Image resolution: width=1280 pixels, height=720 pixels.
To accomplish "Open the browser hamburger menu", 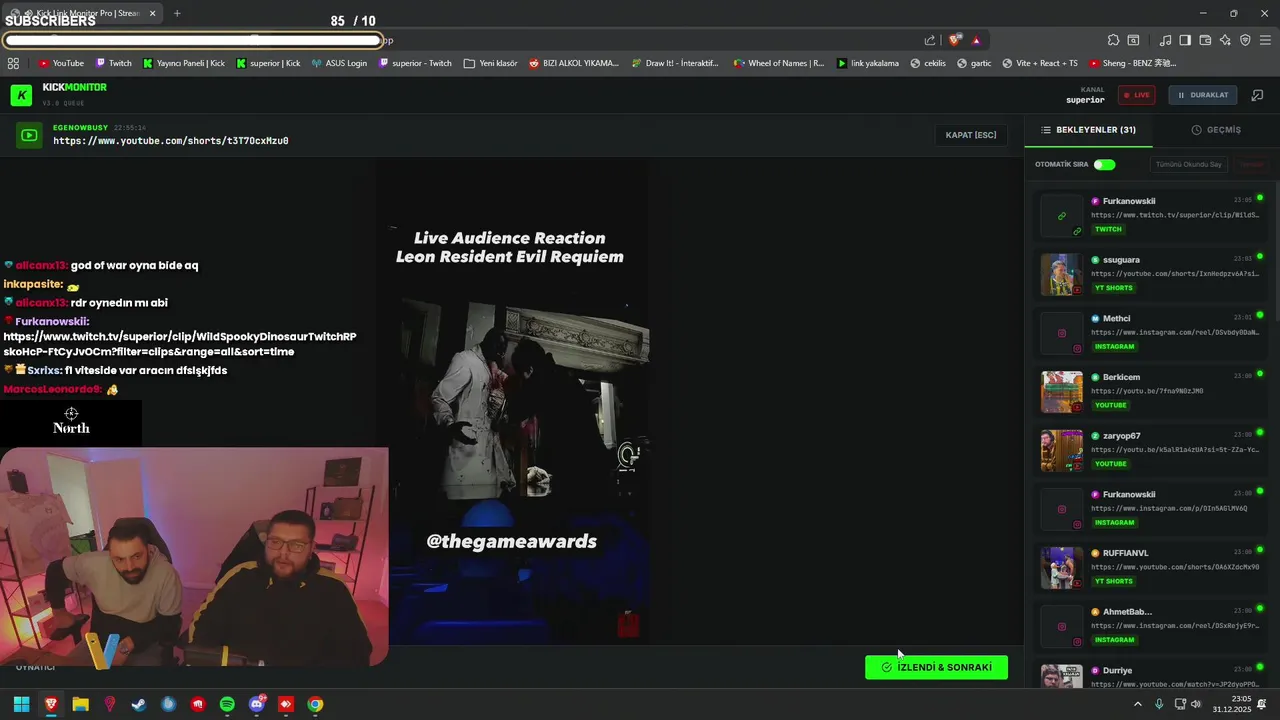I will coord(1265,40).
